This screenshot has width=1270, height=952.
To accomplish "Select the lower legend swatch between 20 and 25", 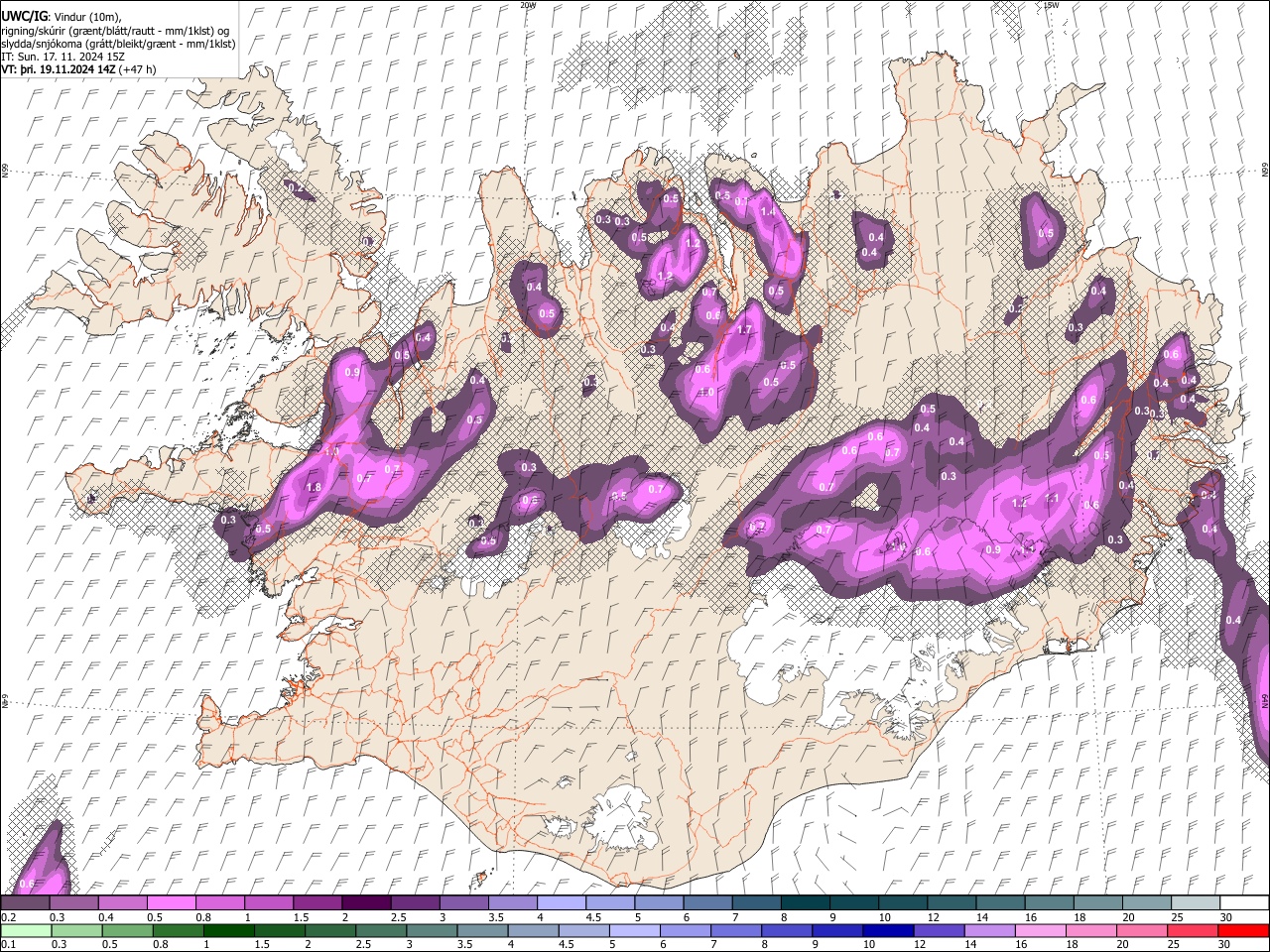I will click(x=1141, y=930).
